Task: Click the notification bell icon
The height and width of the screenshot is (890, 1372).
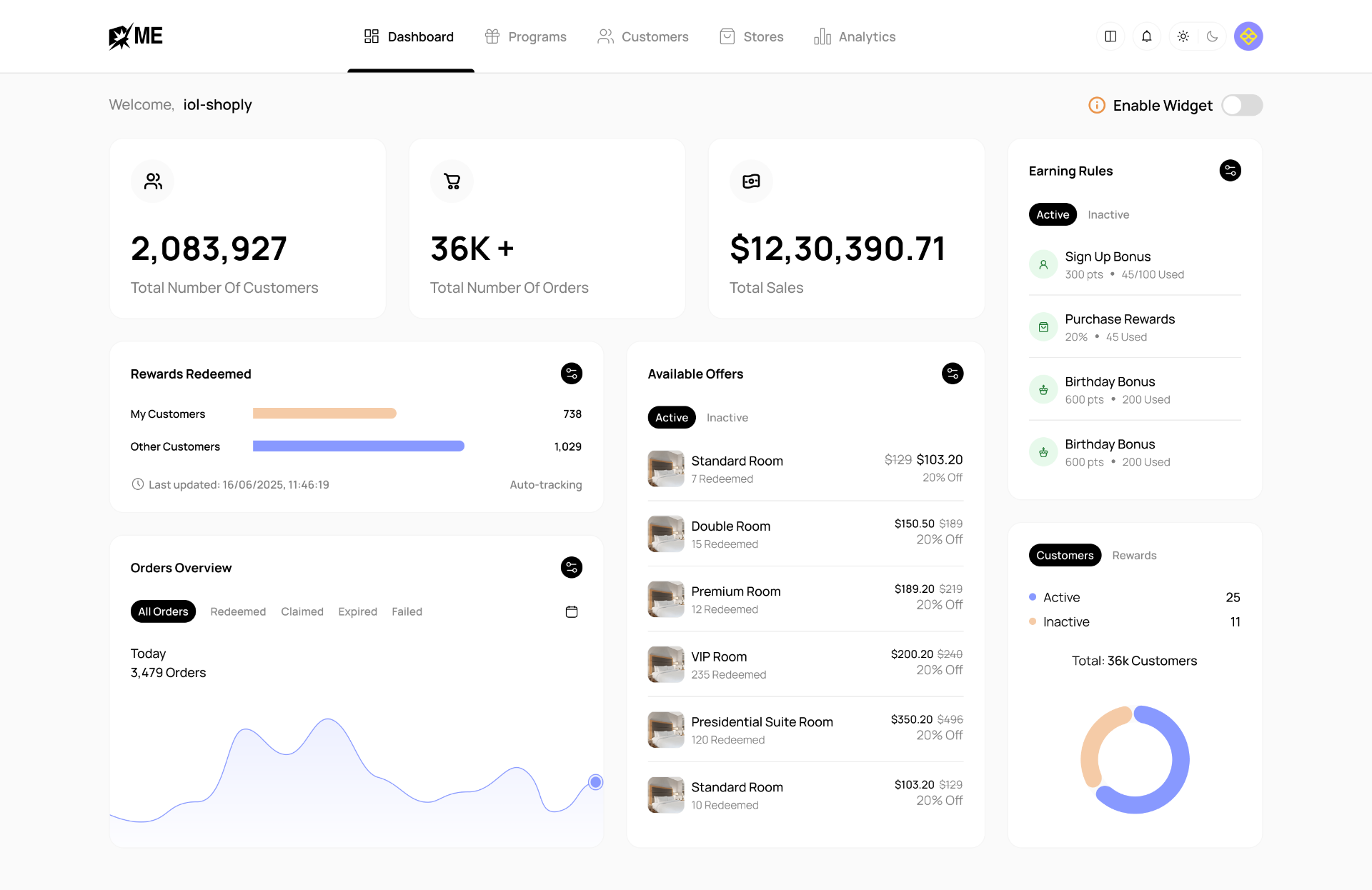Action: pyautogui.click(x=1146, y=36)
